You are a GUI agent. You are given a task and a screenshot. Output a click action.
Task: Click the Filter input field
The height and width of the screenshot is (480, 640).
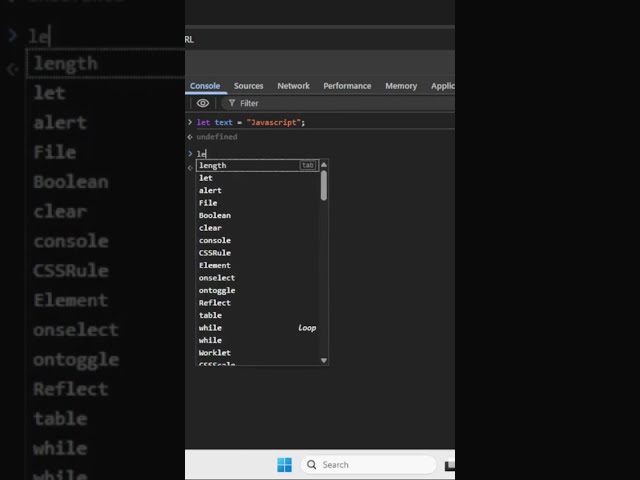pyautogui.click(x=339, y=103)
